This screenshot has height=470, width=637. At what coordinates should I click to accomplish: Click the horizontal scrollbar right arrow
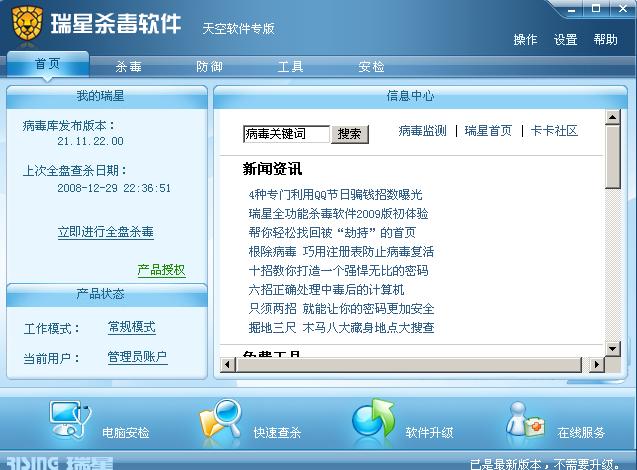tap(596, 364)
